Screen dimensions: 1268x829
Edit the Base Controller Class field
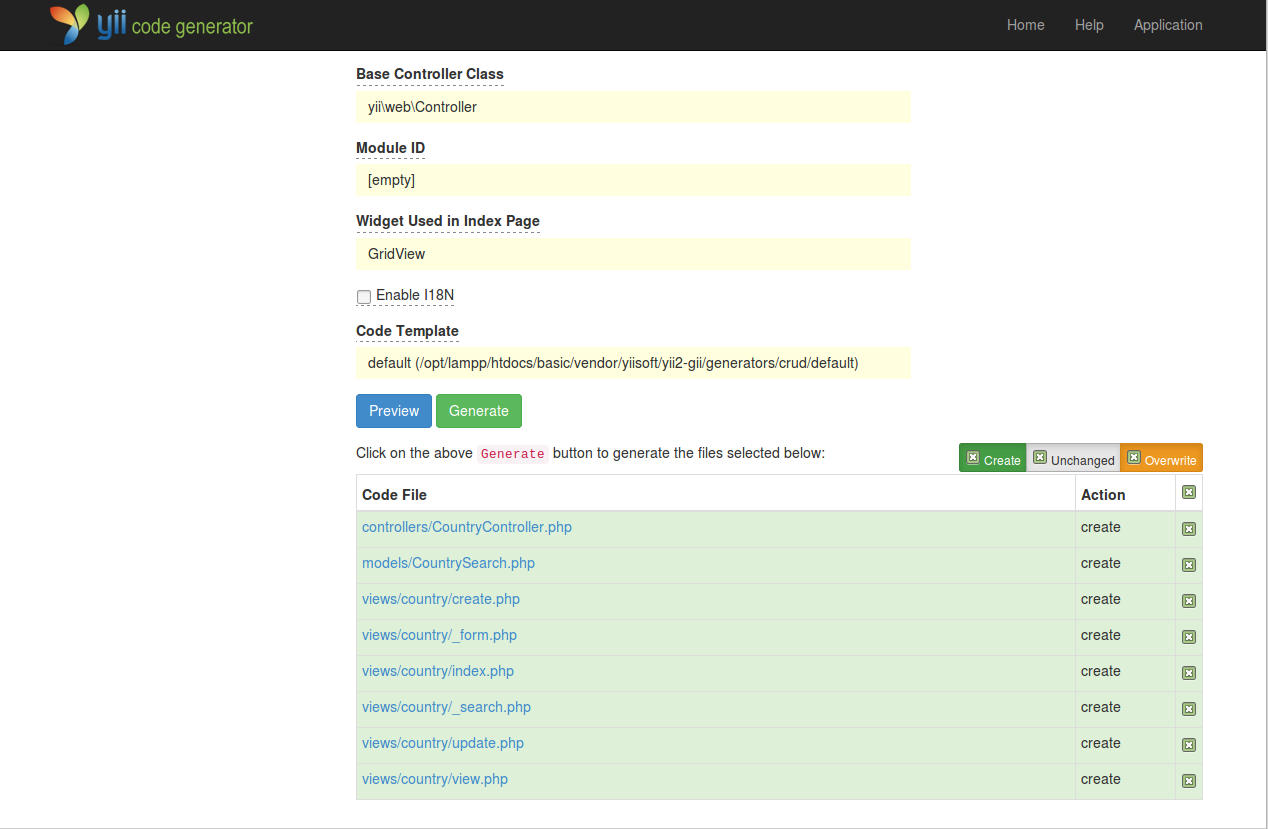click(x=633, y=107)
